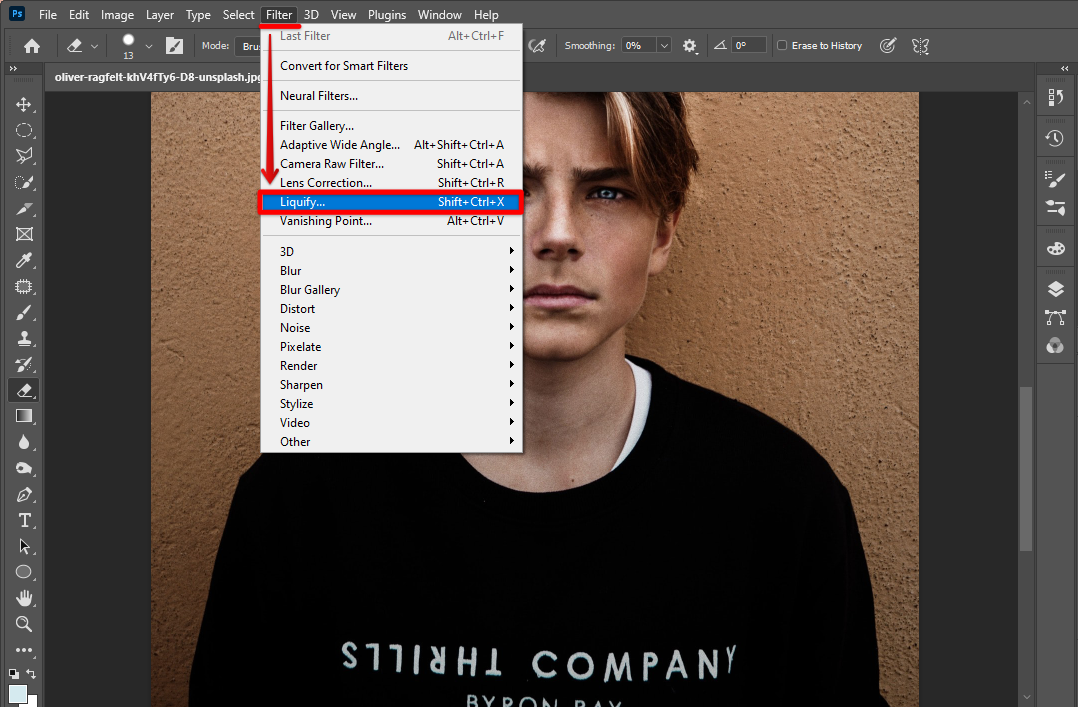Activate the Gradient tool

pyautogui.click(x=24, y=416)
